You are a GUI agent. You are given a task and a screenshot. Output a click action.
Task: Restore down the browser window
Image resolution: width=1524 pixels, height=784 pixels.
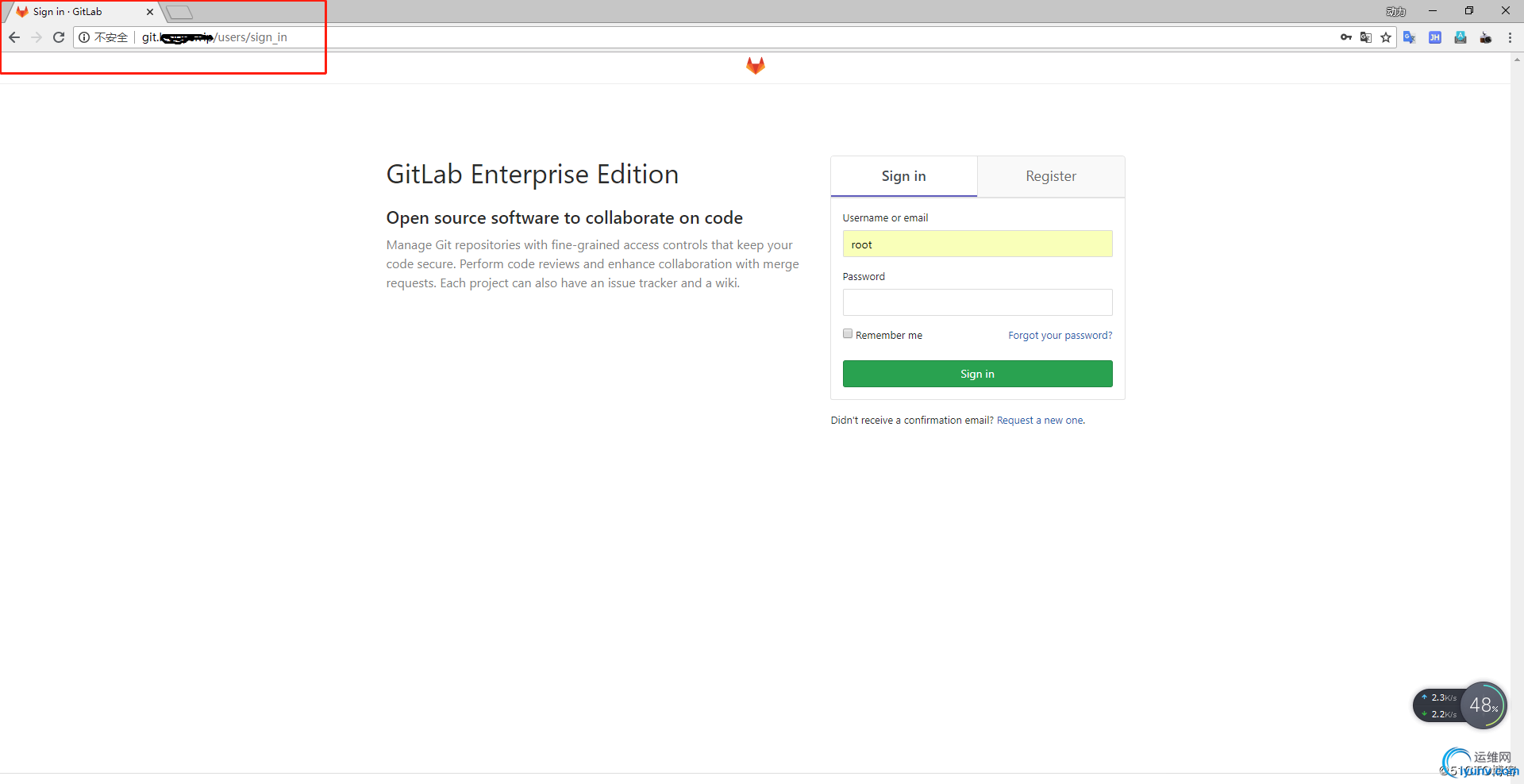tap(1469, 11)
